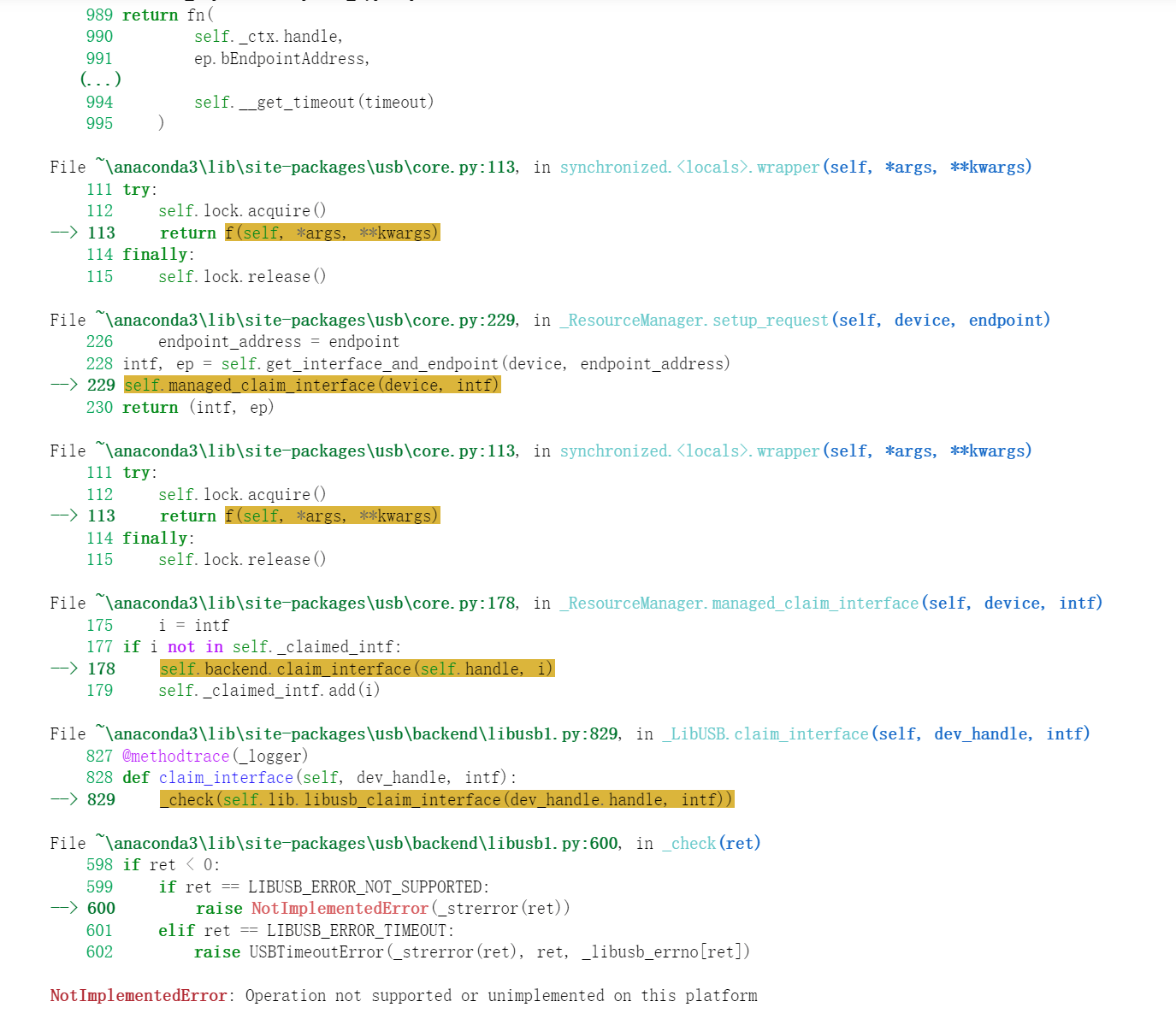Expand the collapsed (...) code lines
The width and height of the screenshot is (1176, 1019).
99,79
